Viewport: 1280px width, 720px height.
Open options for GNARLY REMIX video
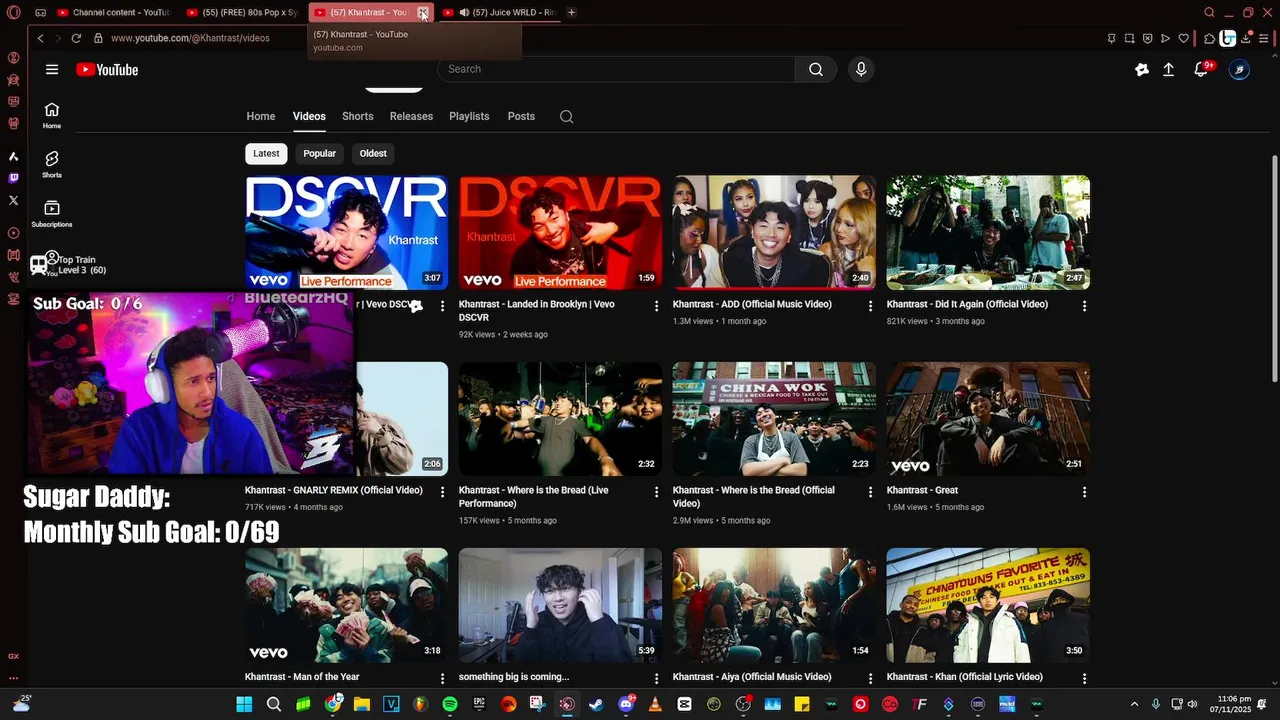[443, 492]
